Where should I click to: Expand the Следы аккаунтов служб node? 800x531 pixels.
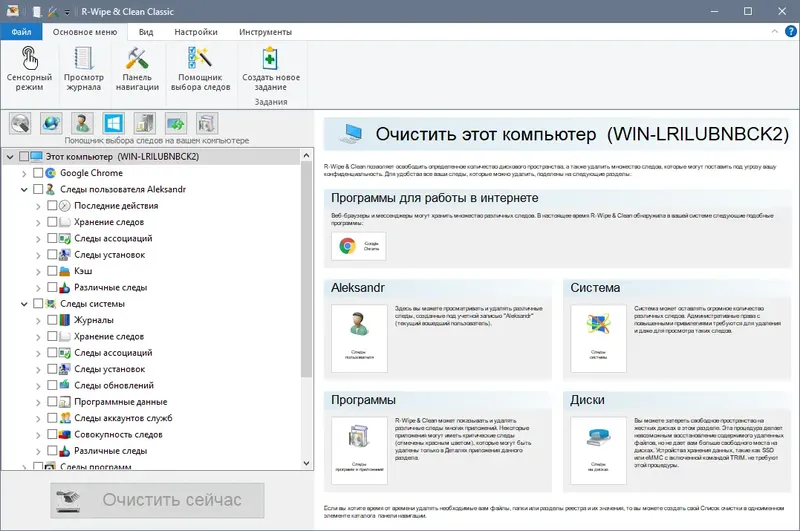(x=38, y=418)
